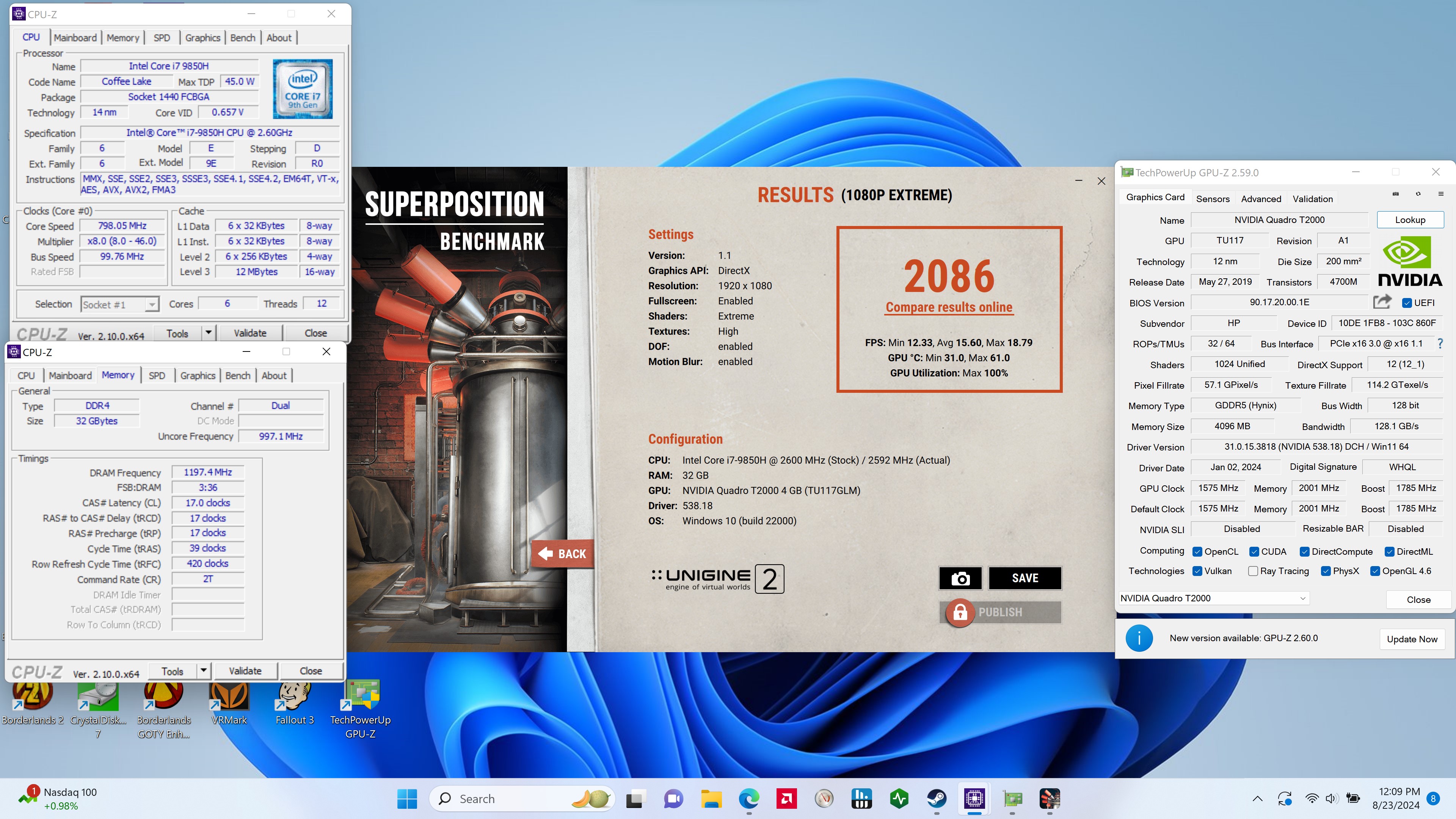1456x819 pixels.
Task: Open the HWMonitor-style green pulse taskbar app
Action: [x=899, y=799]
